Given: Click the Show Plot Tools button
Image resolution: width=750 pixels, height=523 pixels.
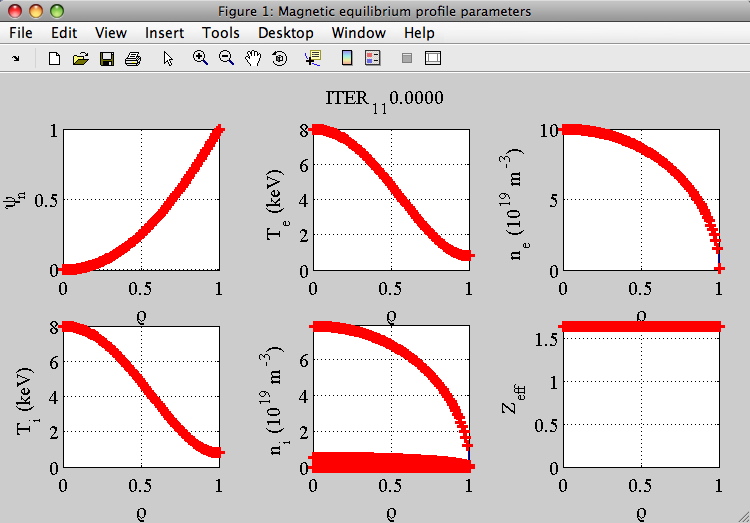Looking at the screenshot, I should (433, 59).
